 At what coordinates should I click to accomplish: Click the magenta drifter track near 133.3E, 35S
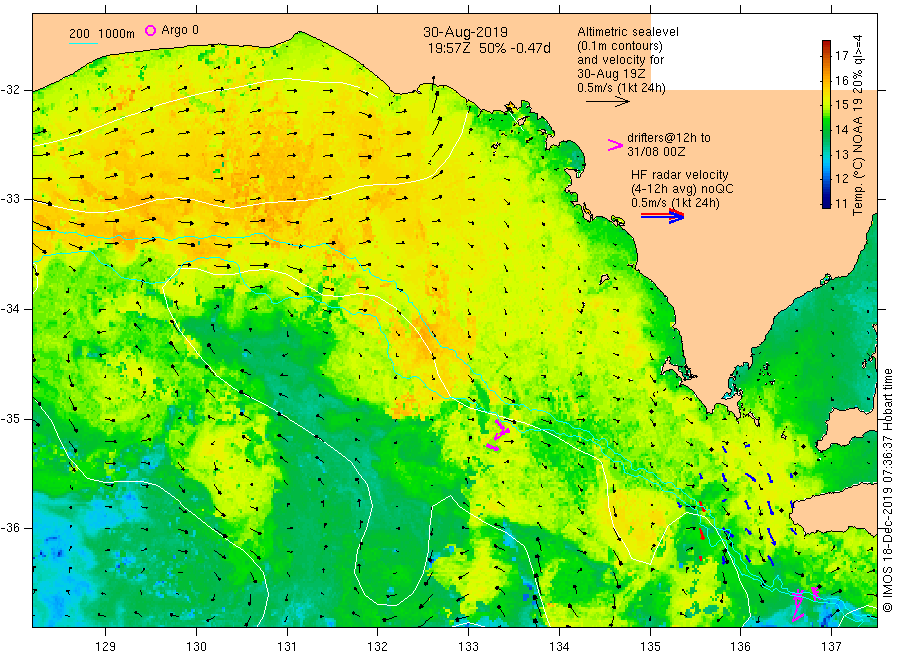[498, 434]
